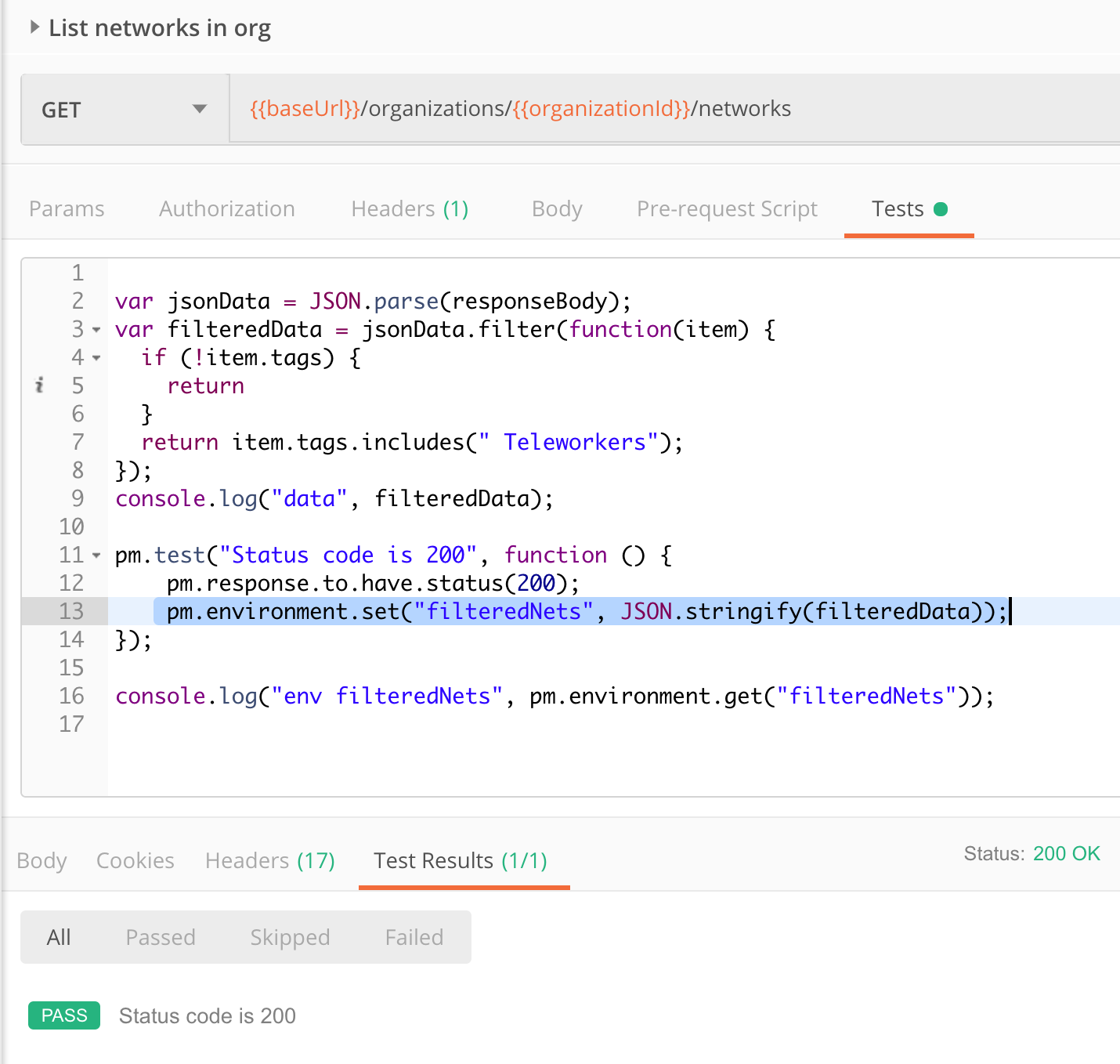
Task: Collapse the if block fold on line 4
Action: [96, 358]
